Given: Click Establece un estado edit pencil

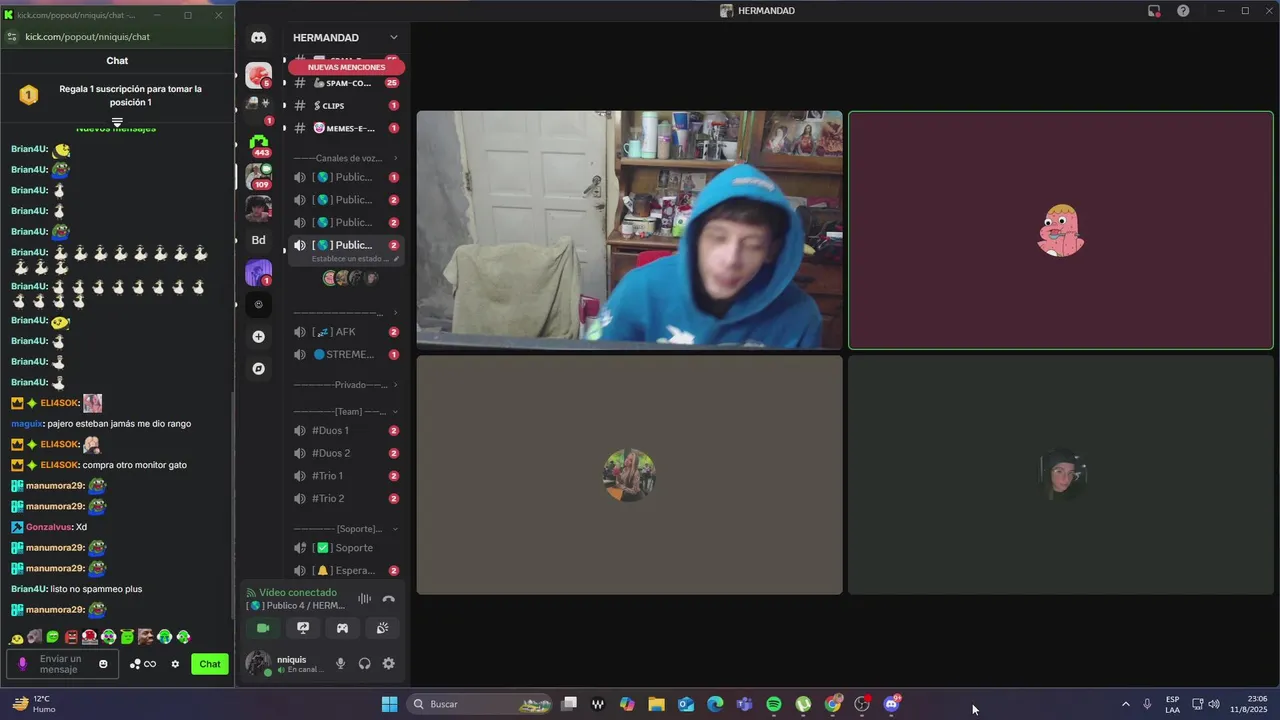Looking at the screenshot, I should pyautogui.click(x=396, y=259).
